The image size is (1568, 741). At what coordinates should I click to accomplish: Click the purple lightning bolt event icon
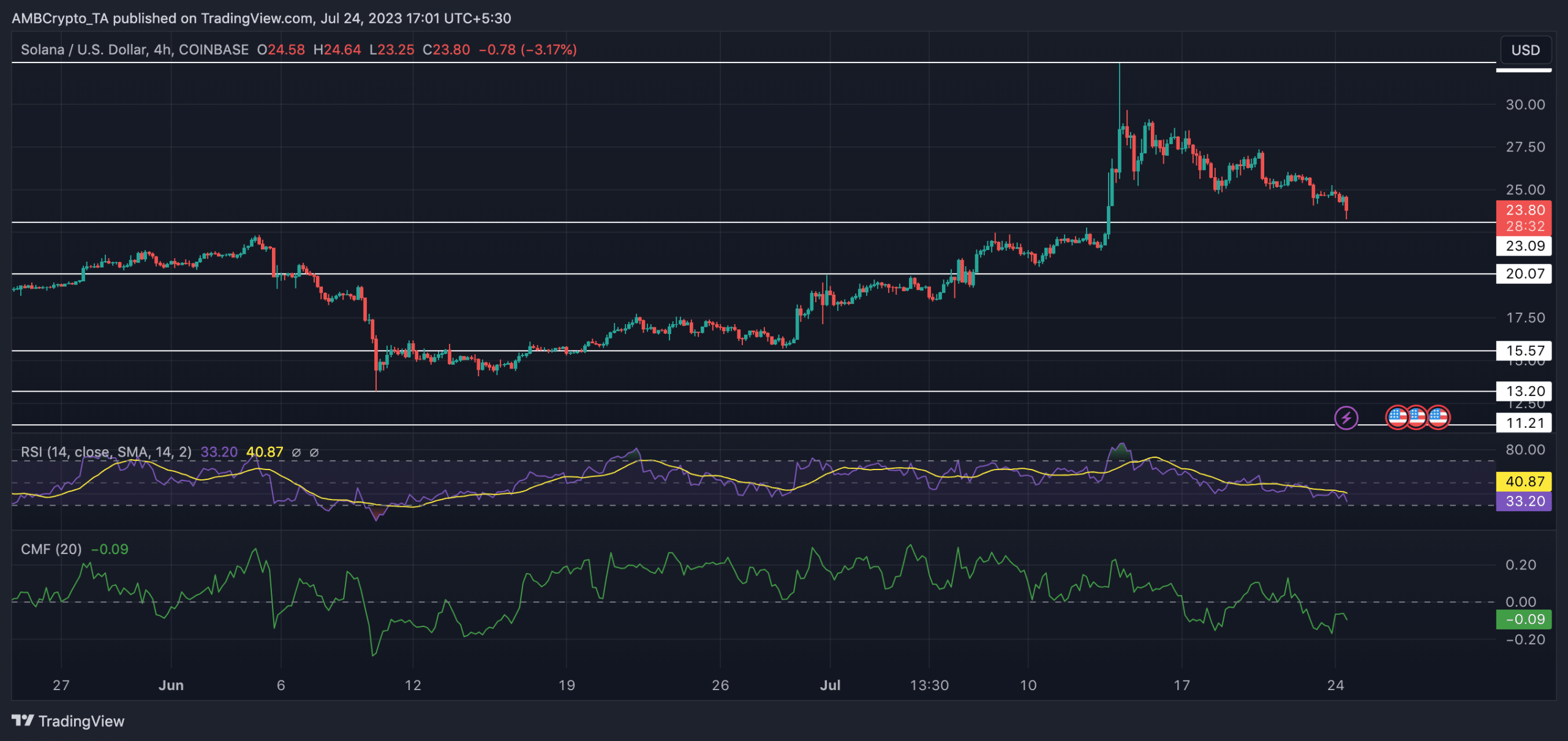pos(1346,418)
